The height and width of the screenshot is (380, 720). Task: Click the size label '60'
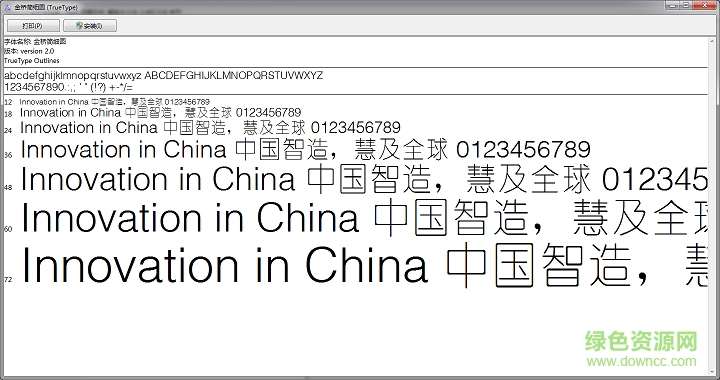click(x=8, y=229)
